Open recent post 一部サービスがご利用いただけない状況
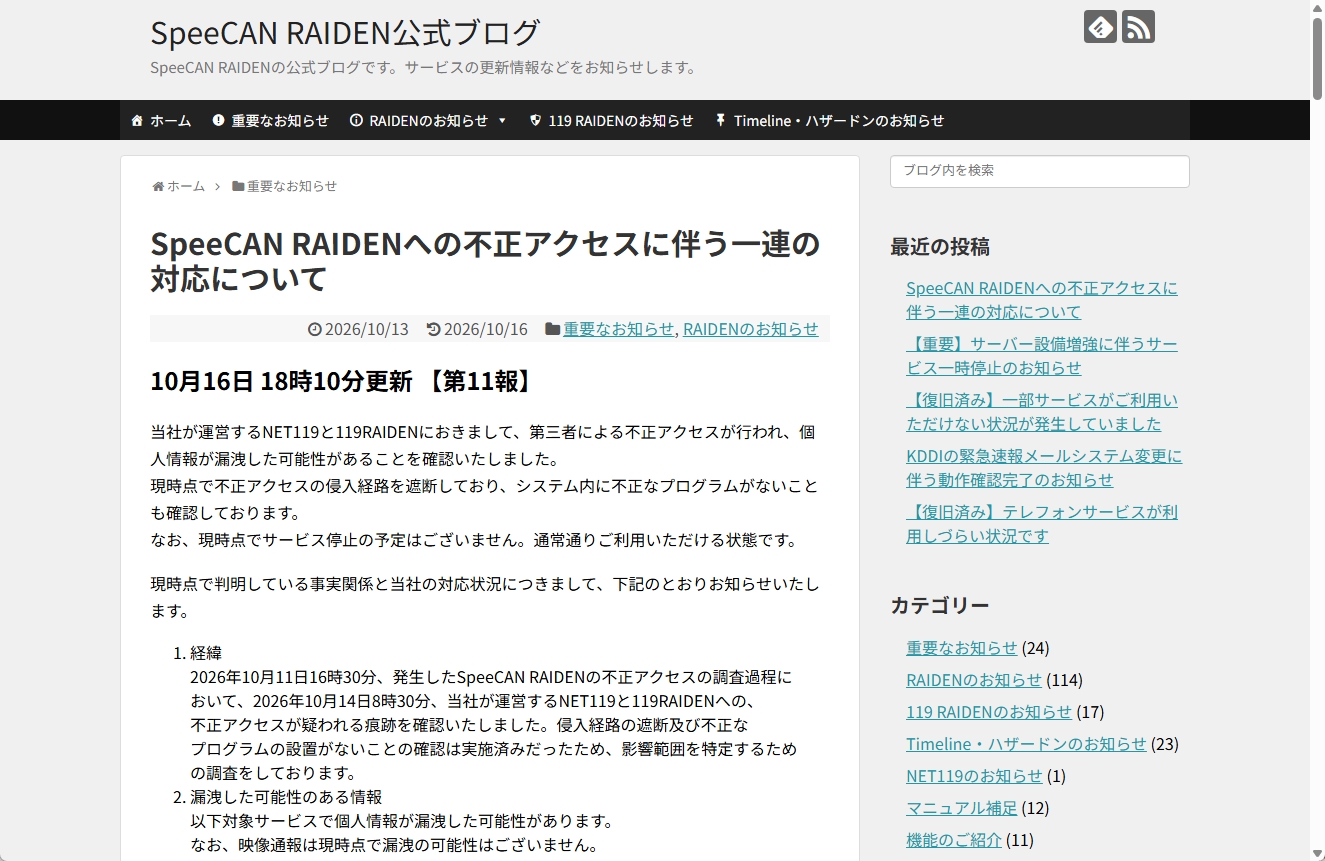Image resolution: width=1325 pixels, height=861 pixels. tap(1042, 412)
